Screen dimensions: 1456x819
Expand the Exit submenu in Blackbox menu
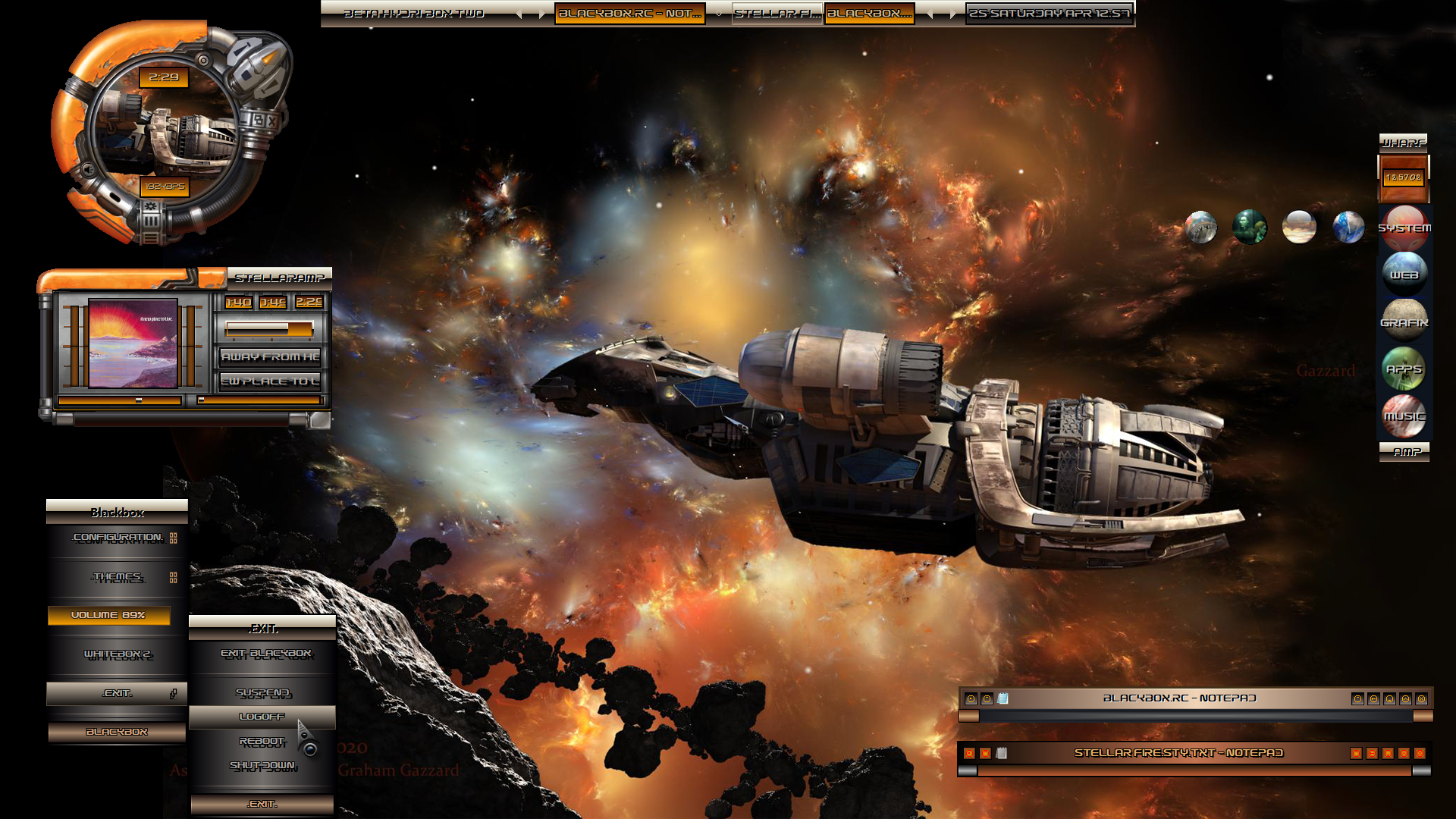(x=118, y=693)
